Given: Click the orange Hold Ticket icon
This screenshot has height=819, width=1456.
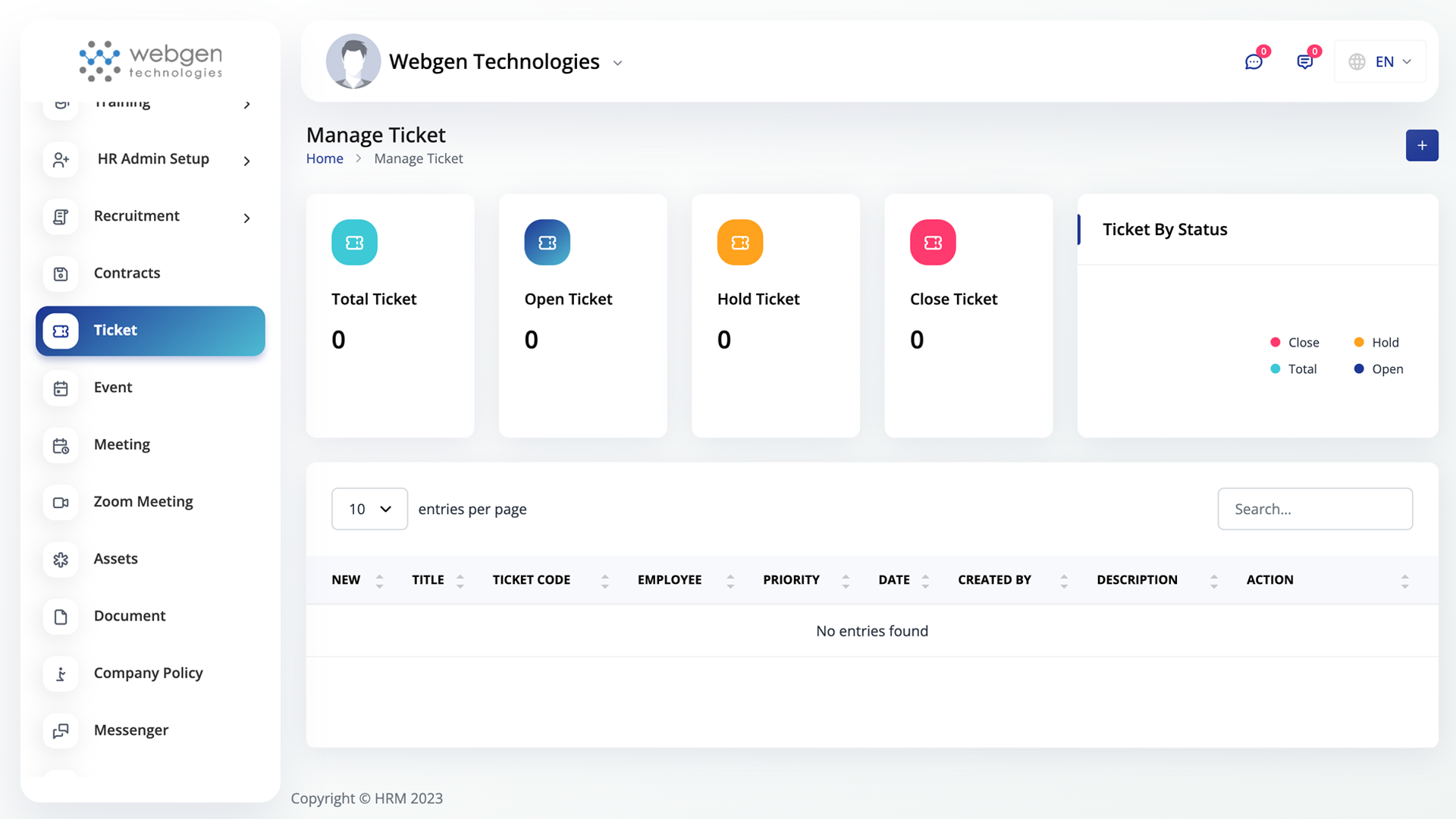Looking at the screenshot, I should (739, 243).
